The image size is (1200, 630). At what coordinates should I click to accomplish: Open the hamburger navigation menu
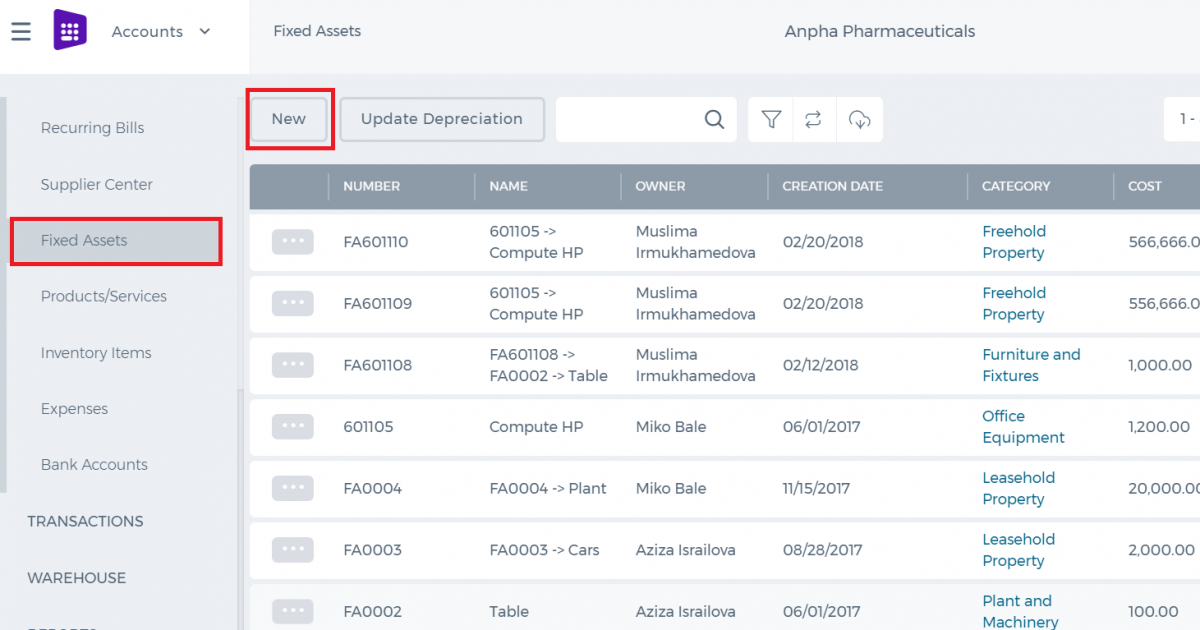[x=21, y=32]
